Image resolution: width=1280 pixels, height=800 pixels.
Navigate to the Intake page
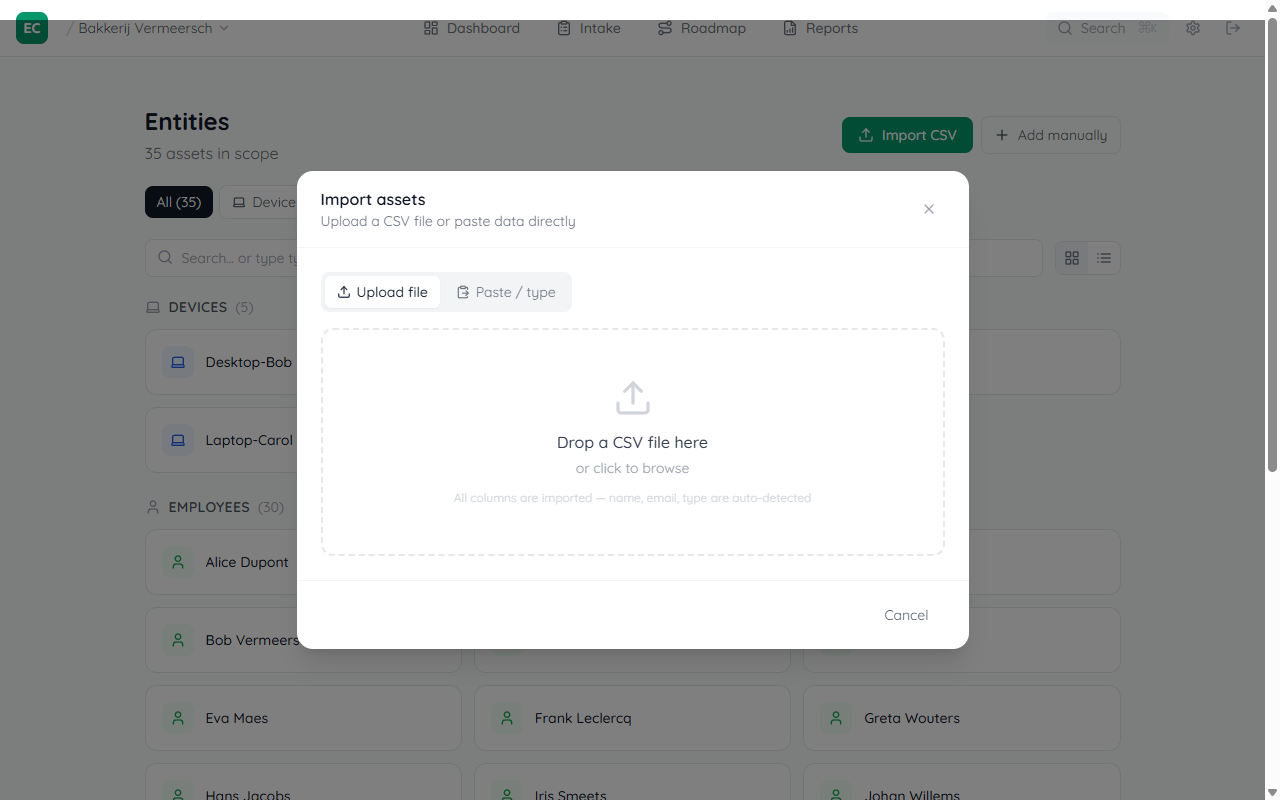tap(589, 28)
